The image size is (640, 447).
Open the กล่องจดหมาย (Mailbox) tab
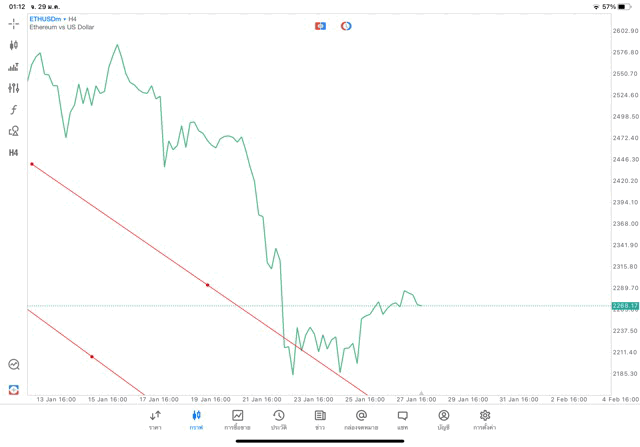pyautogui.click(x=361, y=419)
